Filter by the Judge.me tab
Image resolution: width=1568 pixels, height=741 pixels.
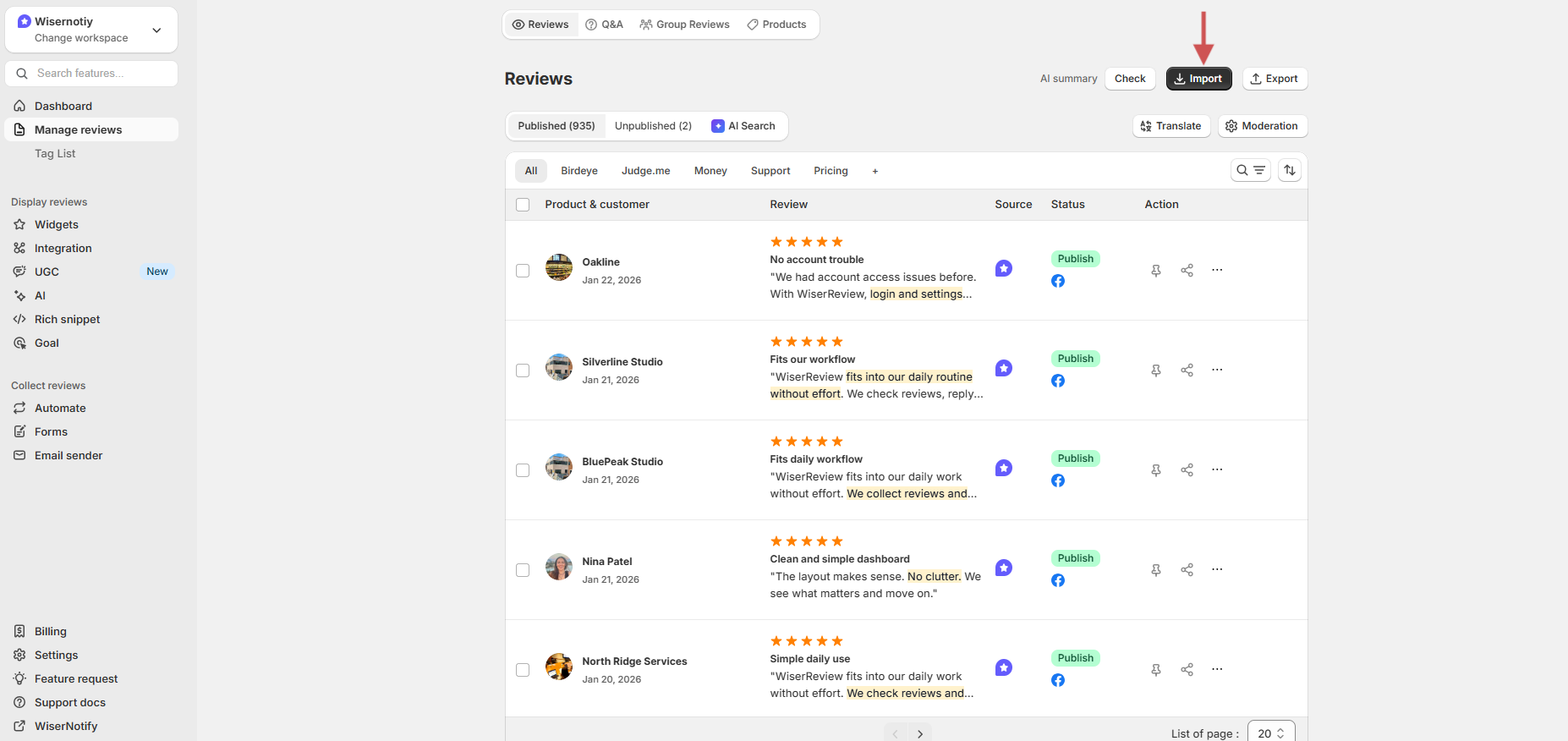(x=646, y=171)
